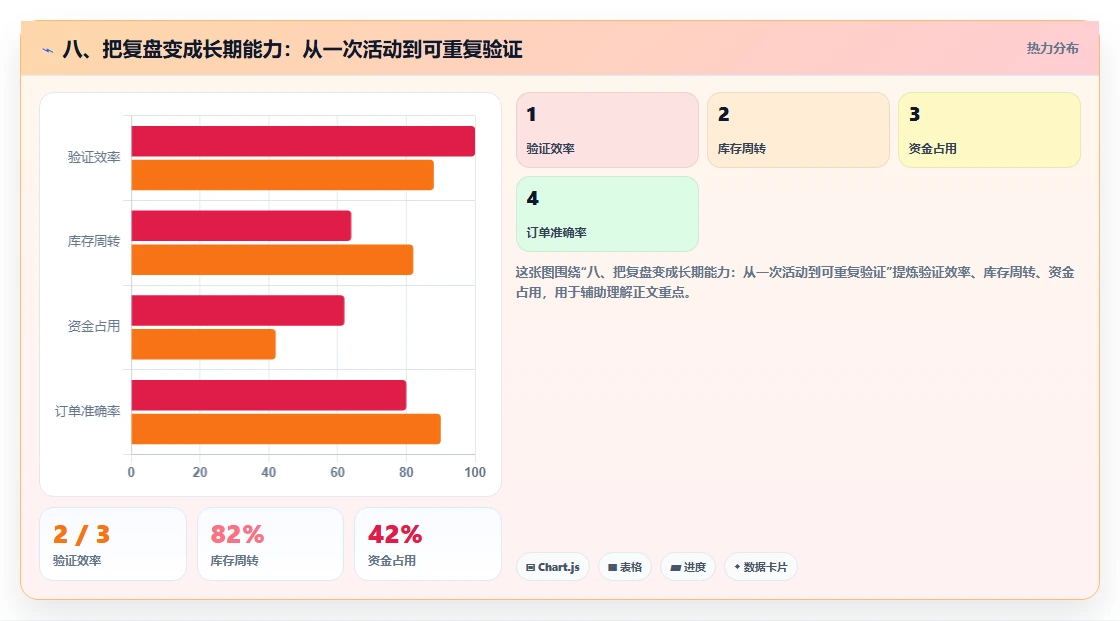Click the 进度 tag chip
This screenshot has width=1120, height=621.
(688, 567)
